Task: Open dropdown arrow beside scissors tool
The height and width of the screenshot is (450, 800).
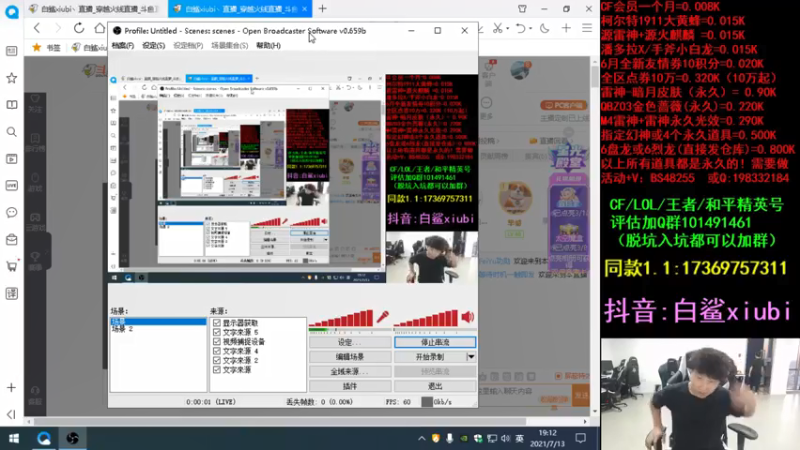Action: [508, 29]
